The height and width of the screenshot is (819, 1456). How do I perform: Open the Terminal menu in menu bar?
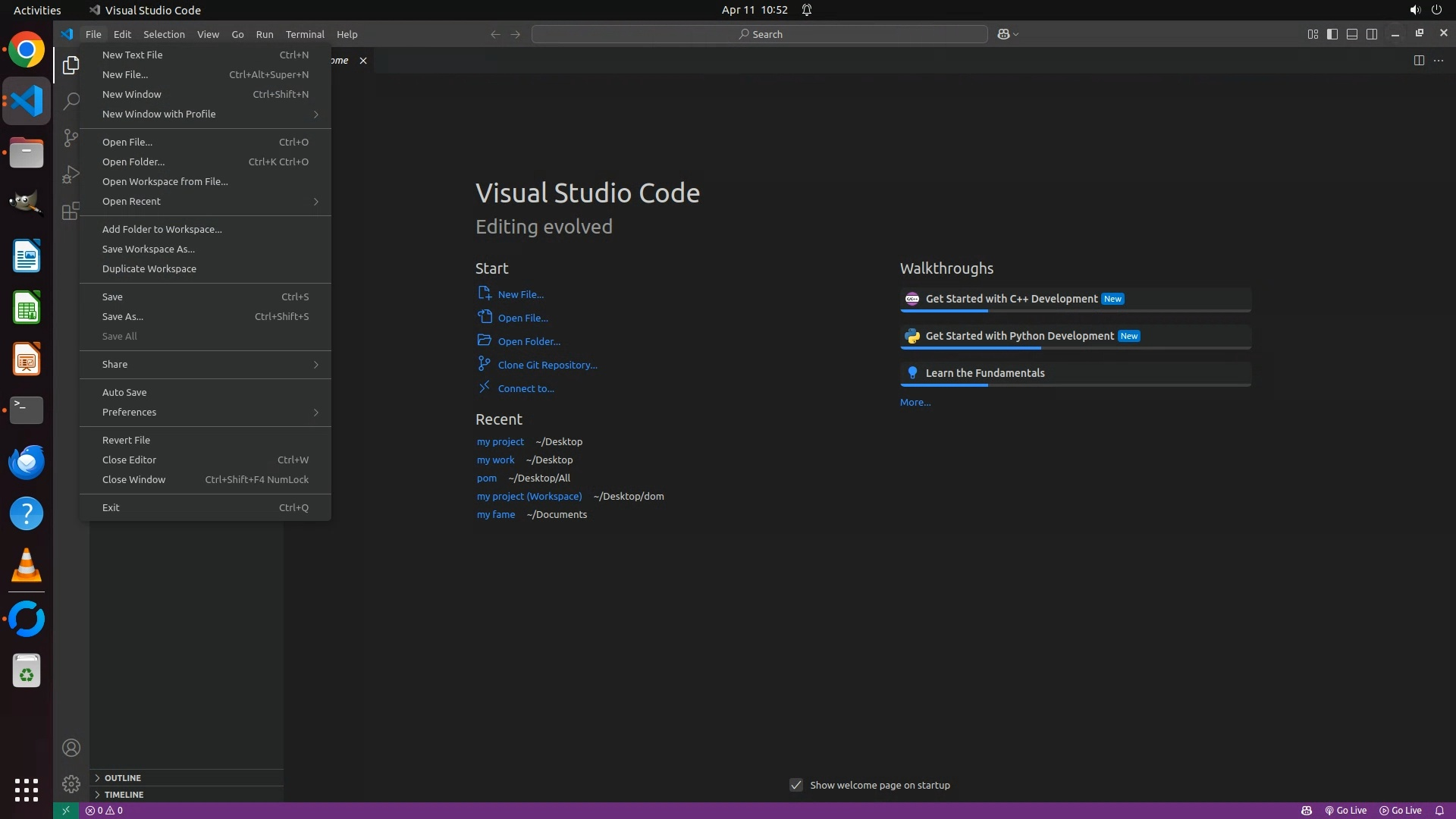pos(304,34)
